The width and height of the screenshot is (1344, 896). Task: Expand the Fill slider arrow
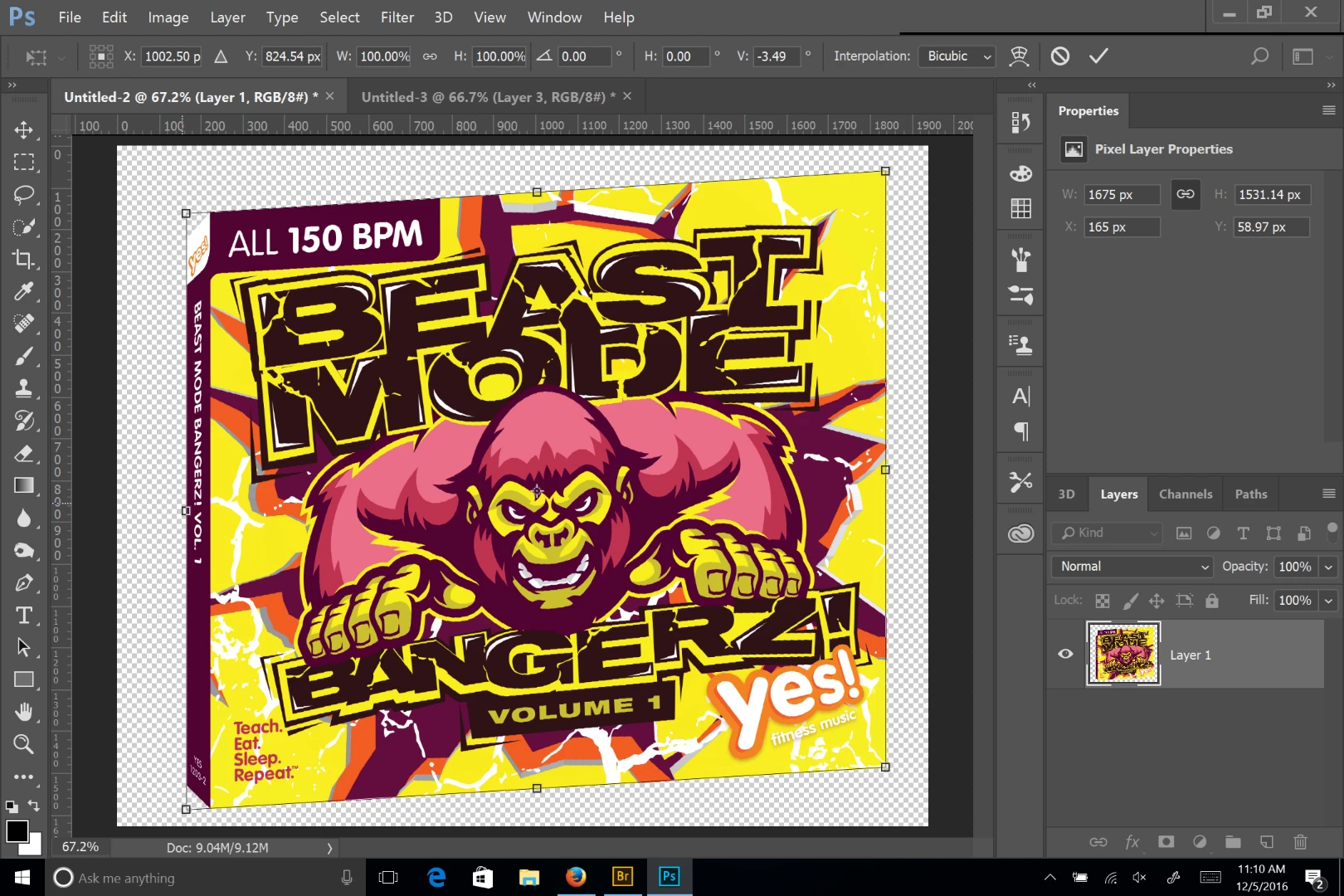(1328, 601)
